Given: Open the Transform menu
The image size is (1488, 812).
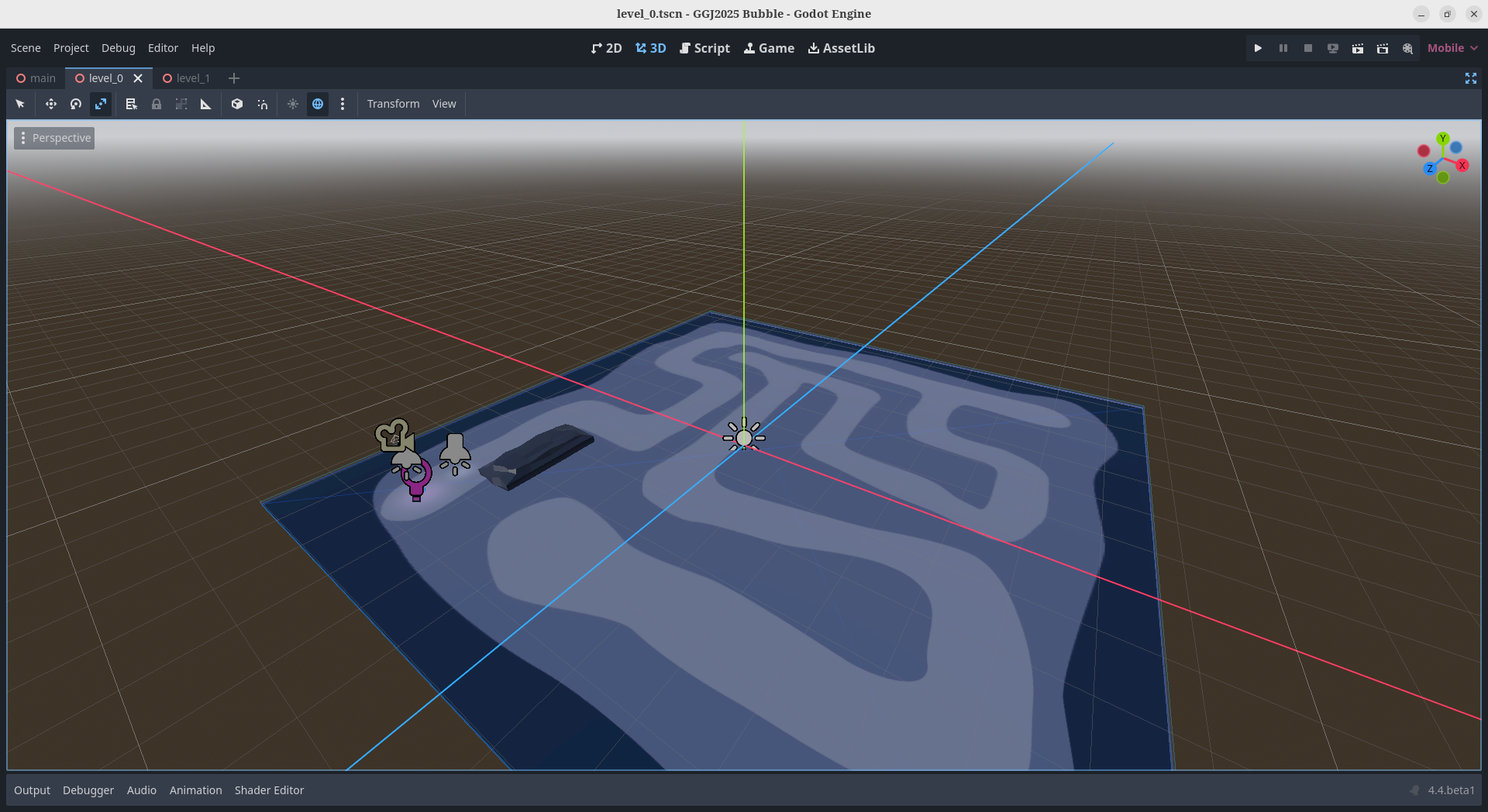Looking at the screenshot, I should [393, 104].
